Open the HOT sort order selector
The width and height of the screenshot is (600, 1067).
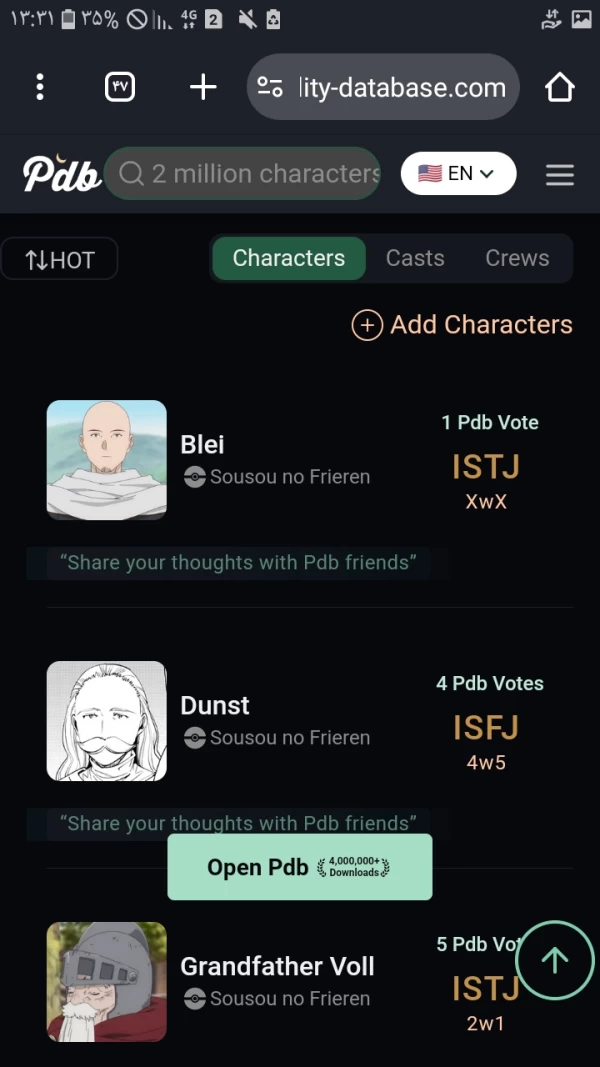tap(60, 260)
